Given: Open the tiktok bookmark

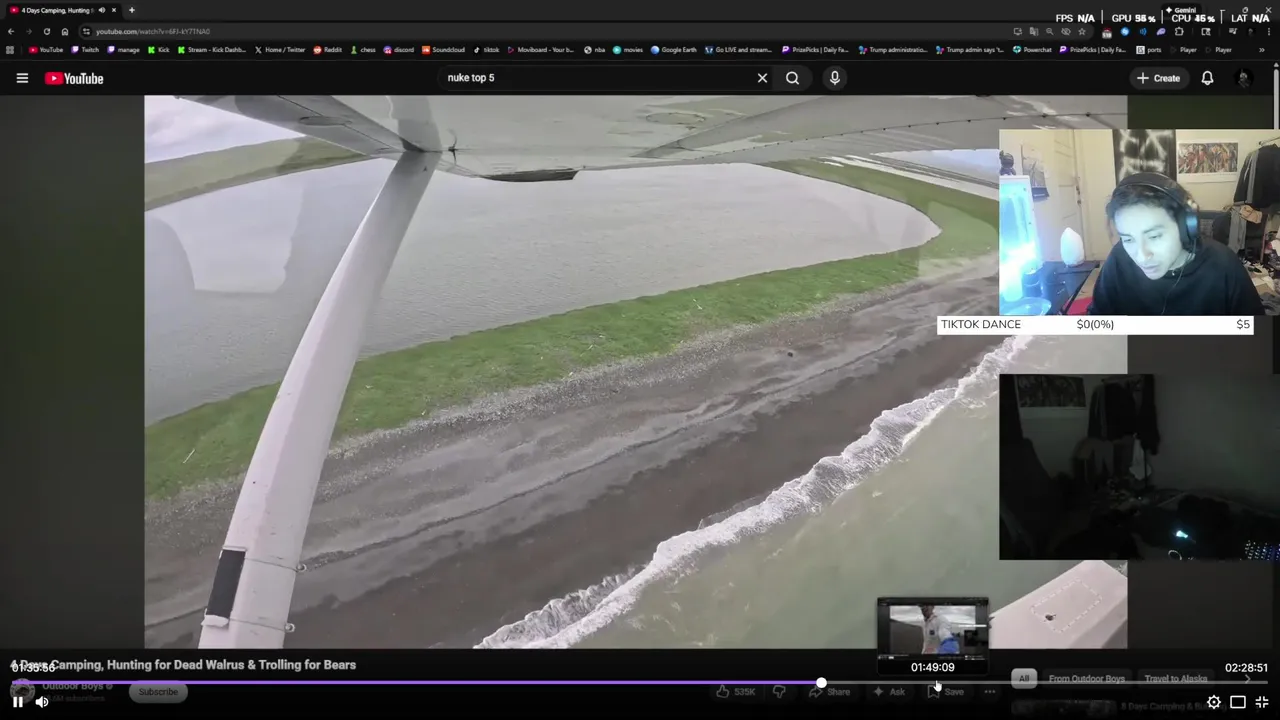Looking at the screenshot, I should click(x=487, y=49).
